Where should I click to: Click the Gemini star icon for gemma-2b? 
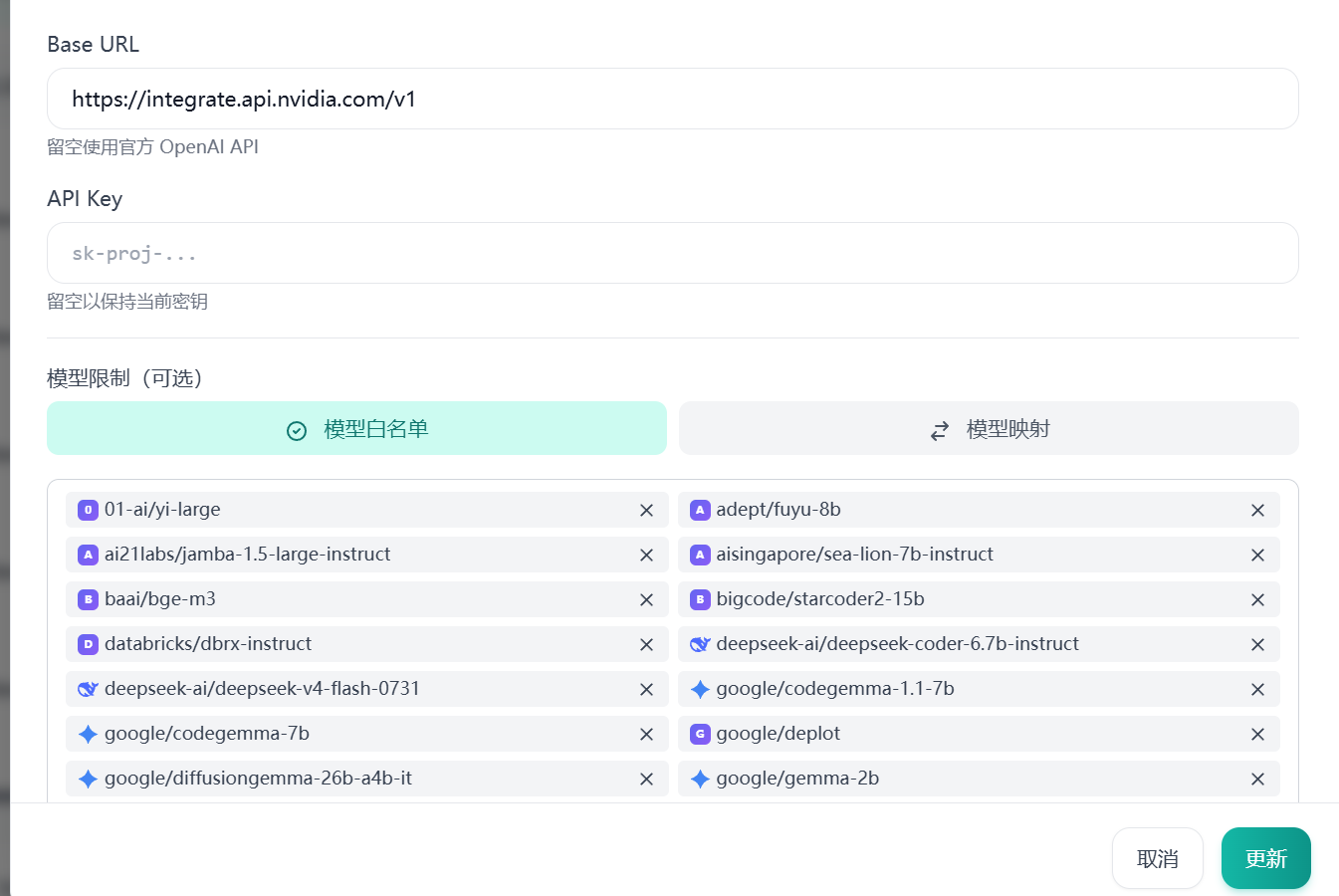[700, 779]
